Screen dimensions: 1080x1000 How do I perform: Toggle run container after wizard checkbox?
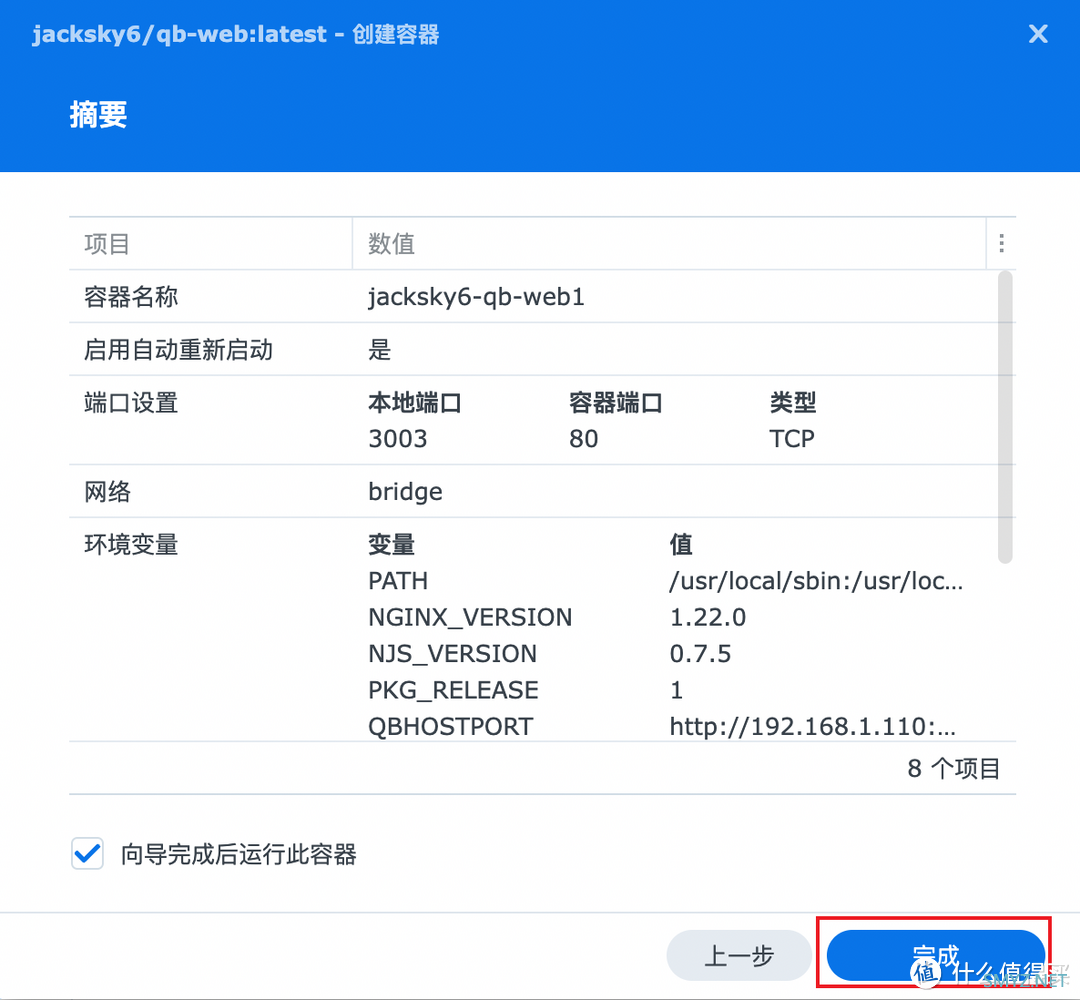87,854
